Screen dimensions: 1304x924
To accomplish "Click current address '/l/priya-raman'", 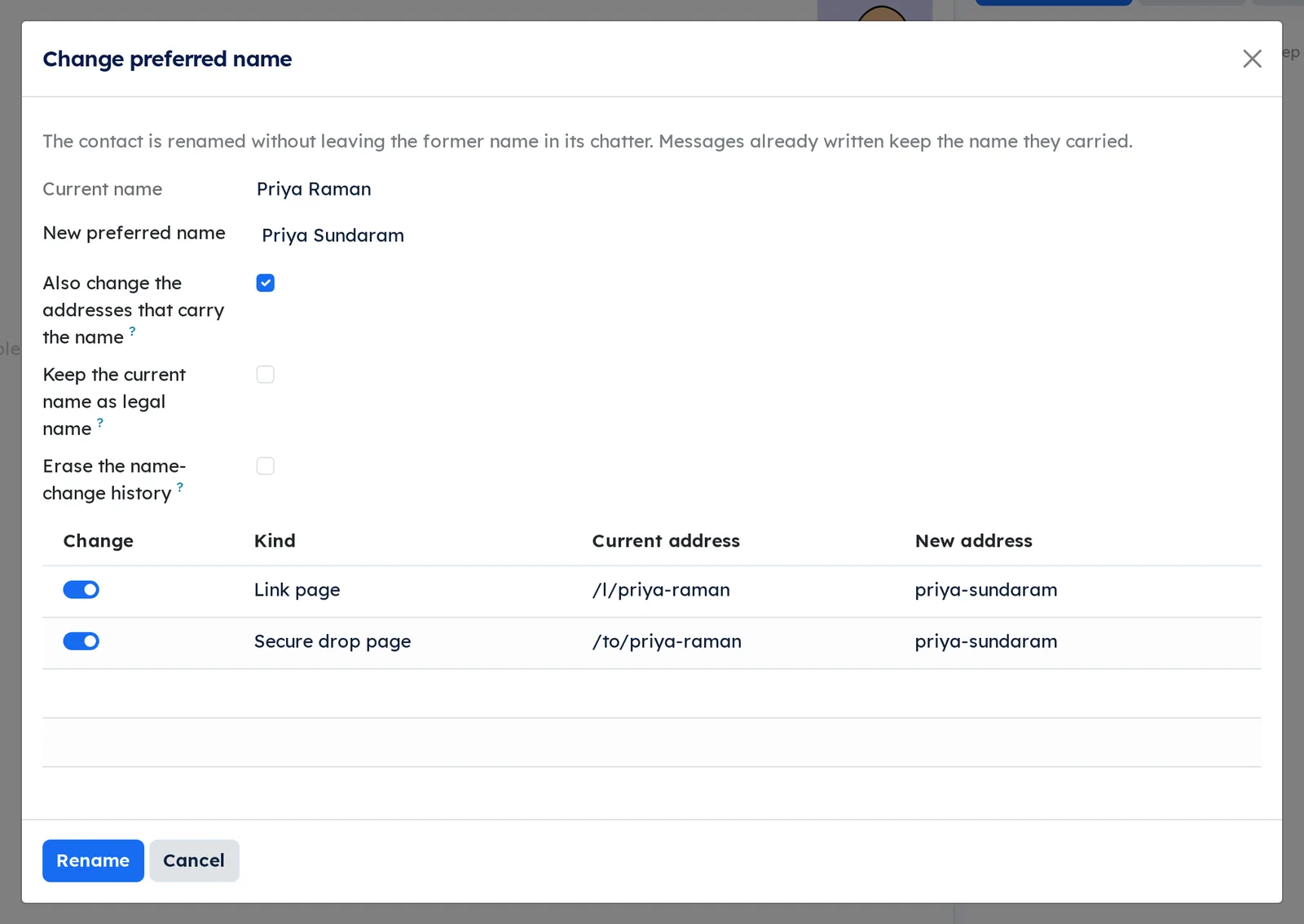I will [x=661, y=590].
